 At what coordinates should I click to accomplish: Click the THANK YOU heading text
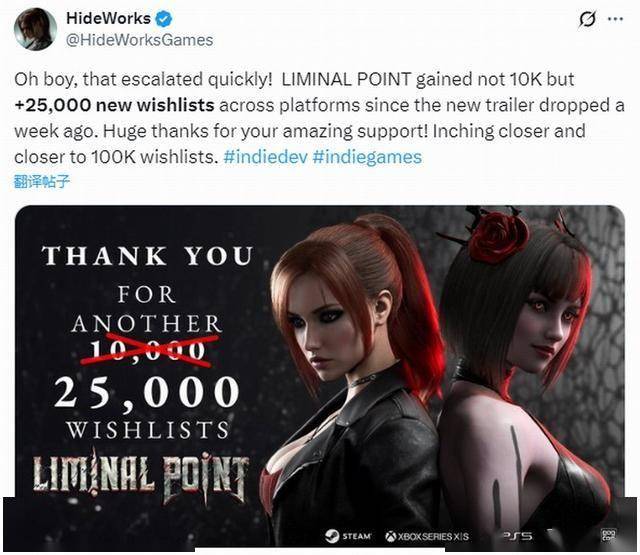coord(147,256)
